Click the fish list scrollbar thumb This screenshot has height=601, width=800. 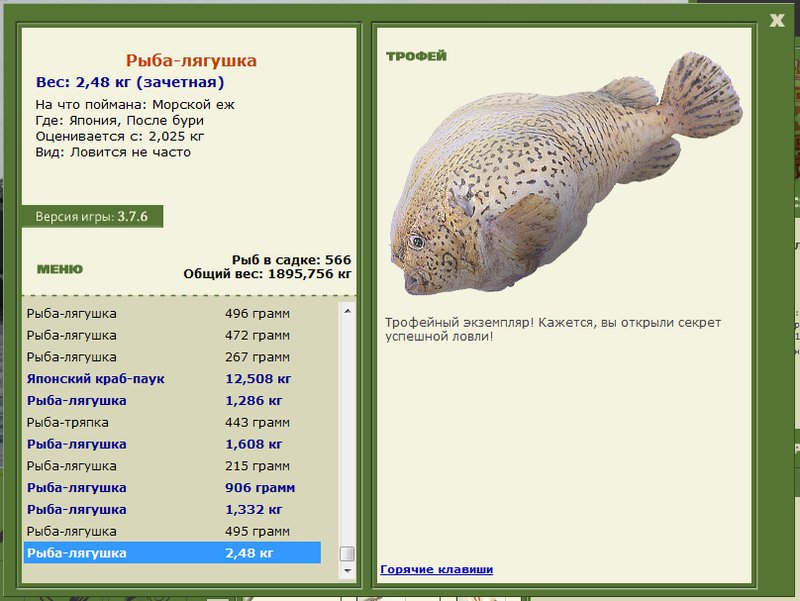tap(347, 554)
